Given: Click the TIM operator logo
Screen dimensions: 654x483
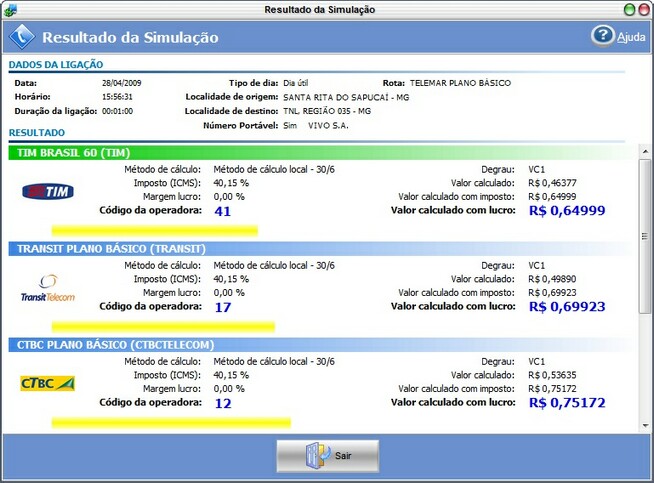Looking at the screenshot, I should click(48, 191).
